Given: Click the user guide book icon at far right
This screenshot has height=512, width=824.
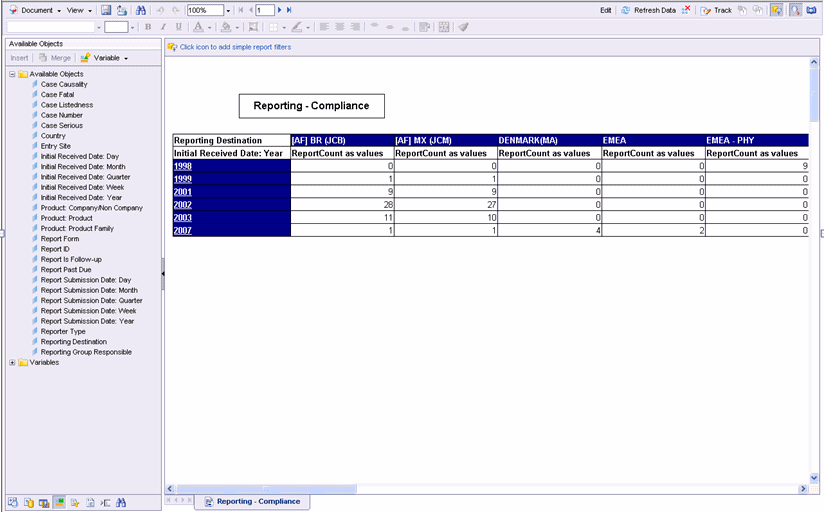Looking at the screenshot, I should tap(811, 10).
